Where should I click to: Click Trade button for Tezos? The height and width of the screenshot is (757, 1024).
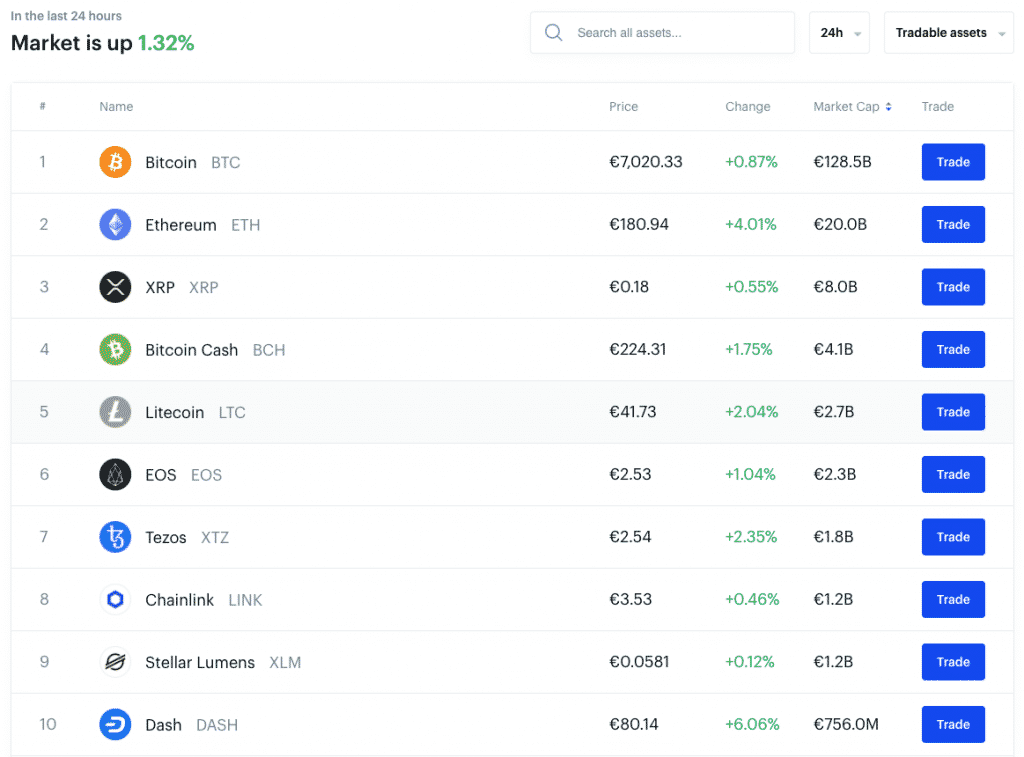click(953, 537)
